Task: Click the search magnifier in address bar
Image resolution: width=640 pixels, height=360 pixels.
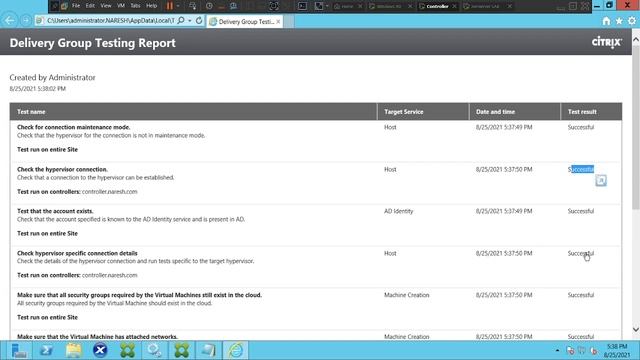Action: 181,20
